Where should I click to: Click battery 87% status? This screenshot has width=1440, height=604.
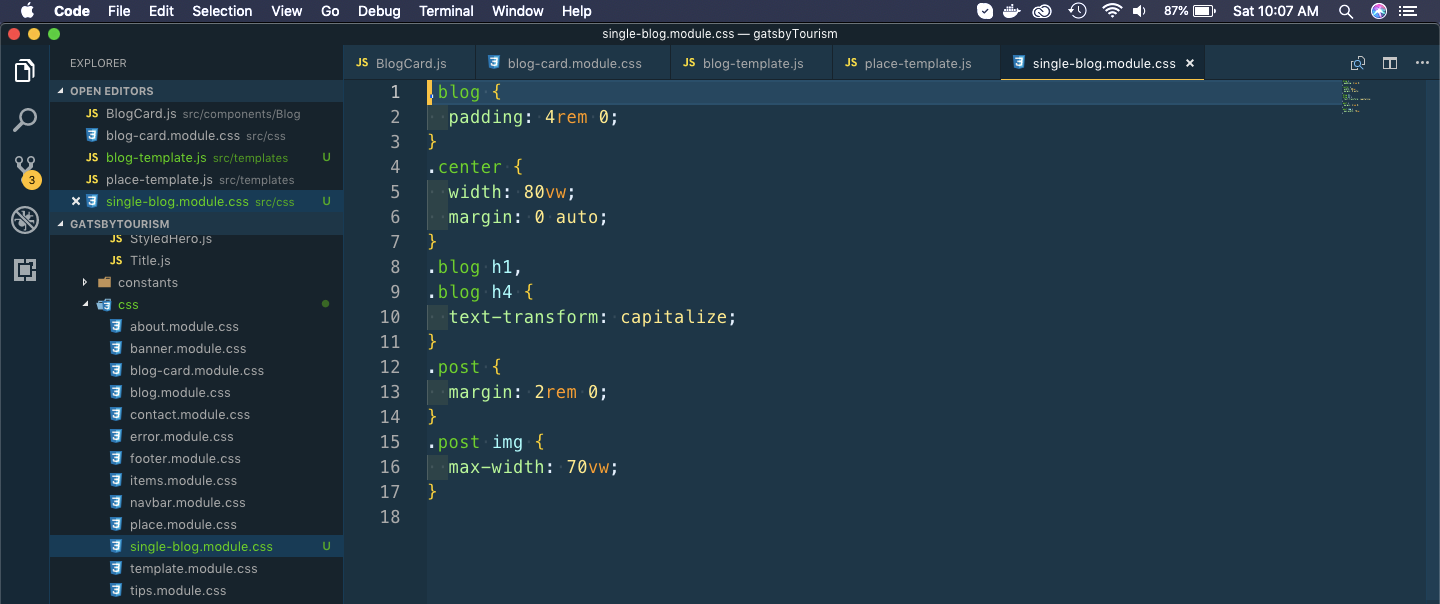coord(1190,11)
